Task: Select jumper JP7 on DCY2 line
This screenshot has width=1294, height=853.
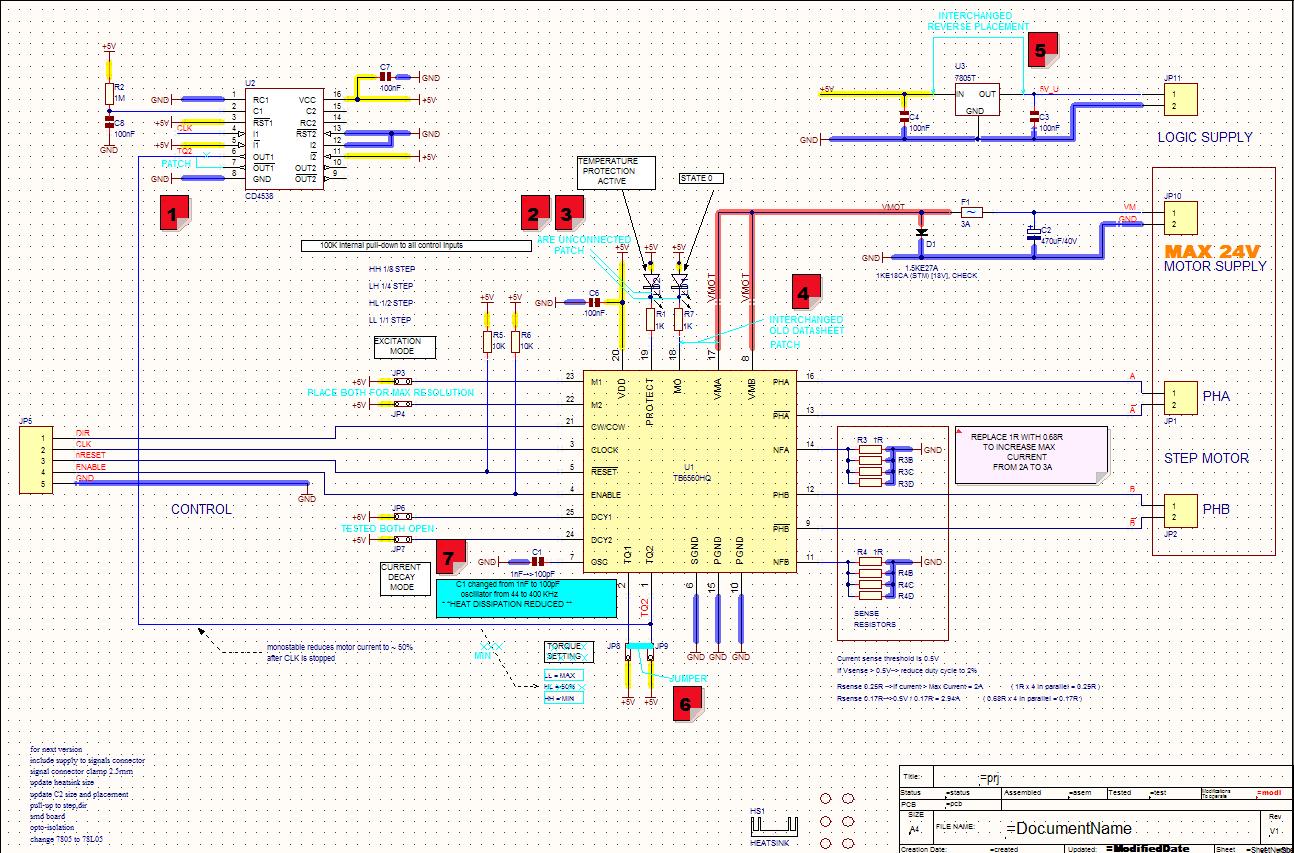Action: [399, 540]
